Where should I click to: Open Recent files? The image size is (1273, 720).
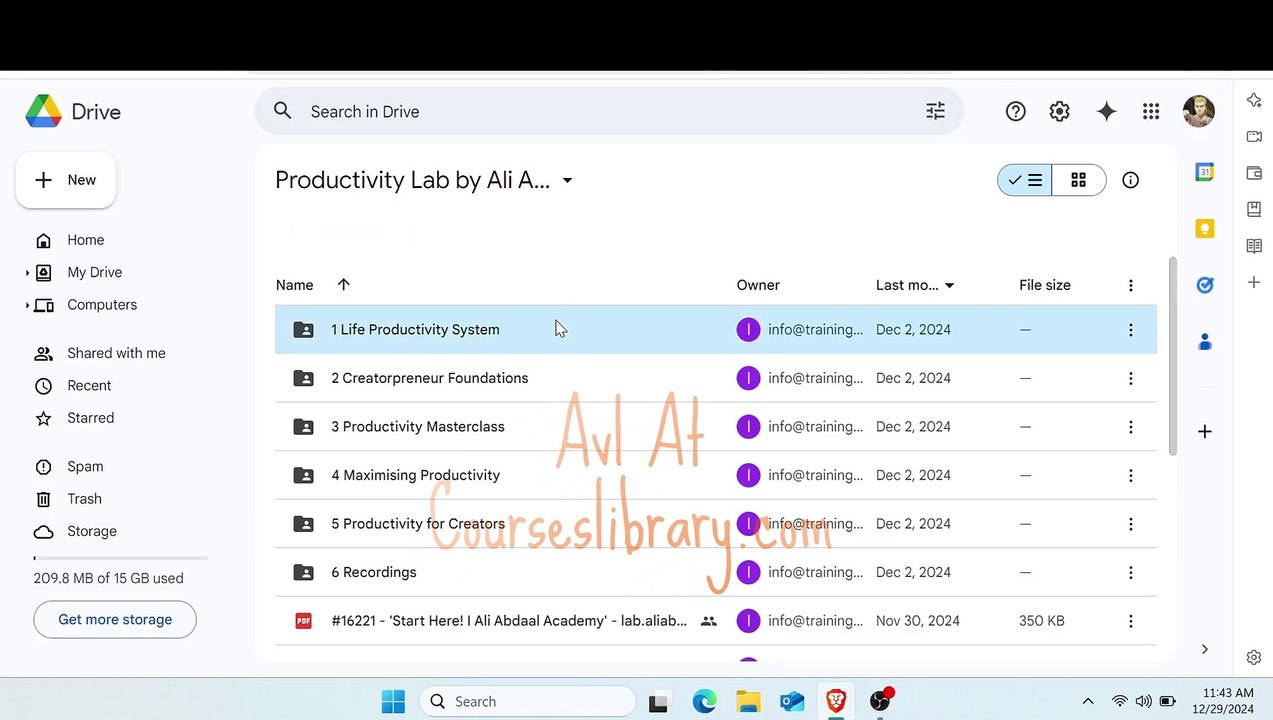click(x=89, y=386)
